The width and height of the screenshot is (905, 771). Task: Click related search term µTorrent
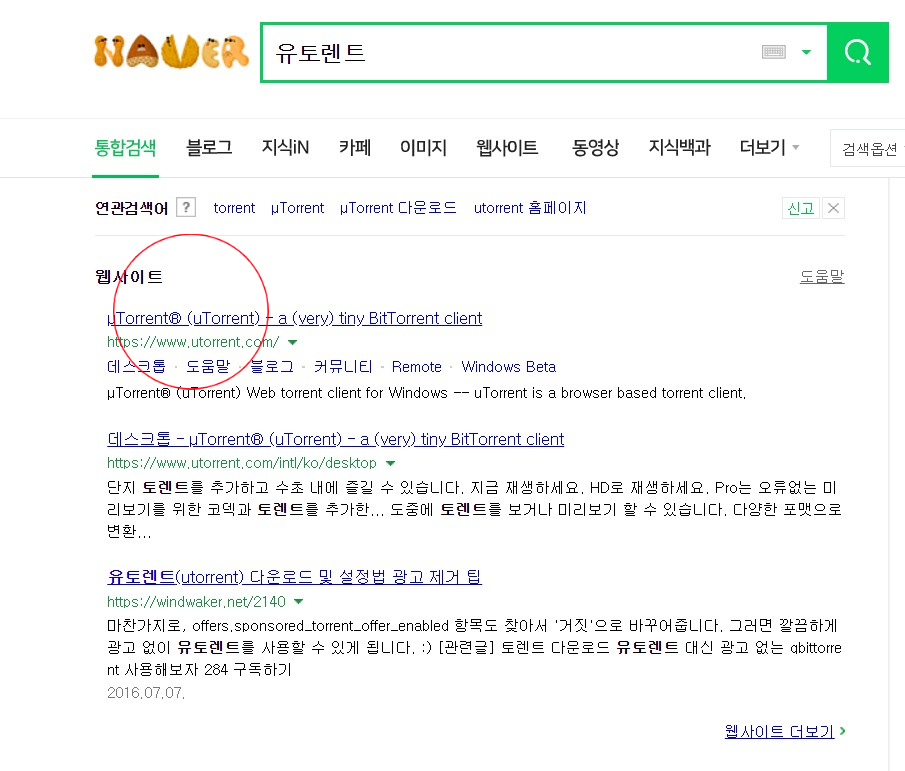[297, 208]
